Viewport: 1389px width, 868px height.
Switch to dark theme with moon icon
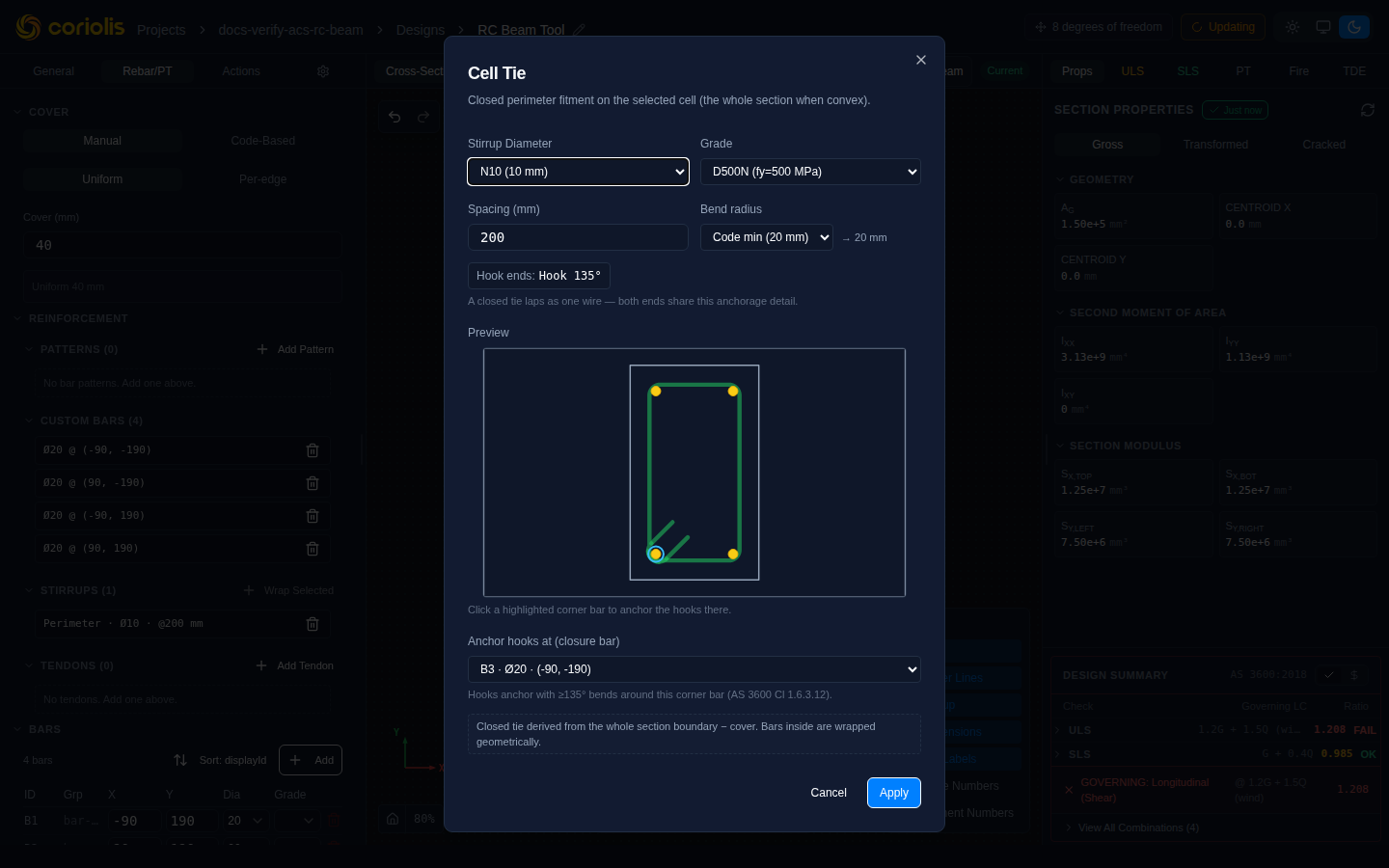pos(1354,27)
